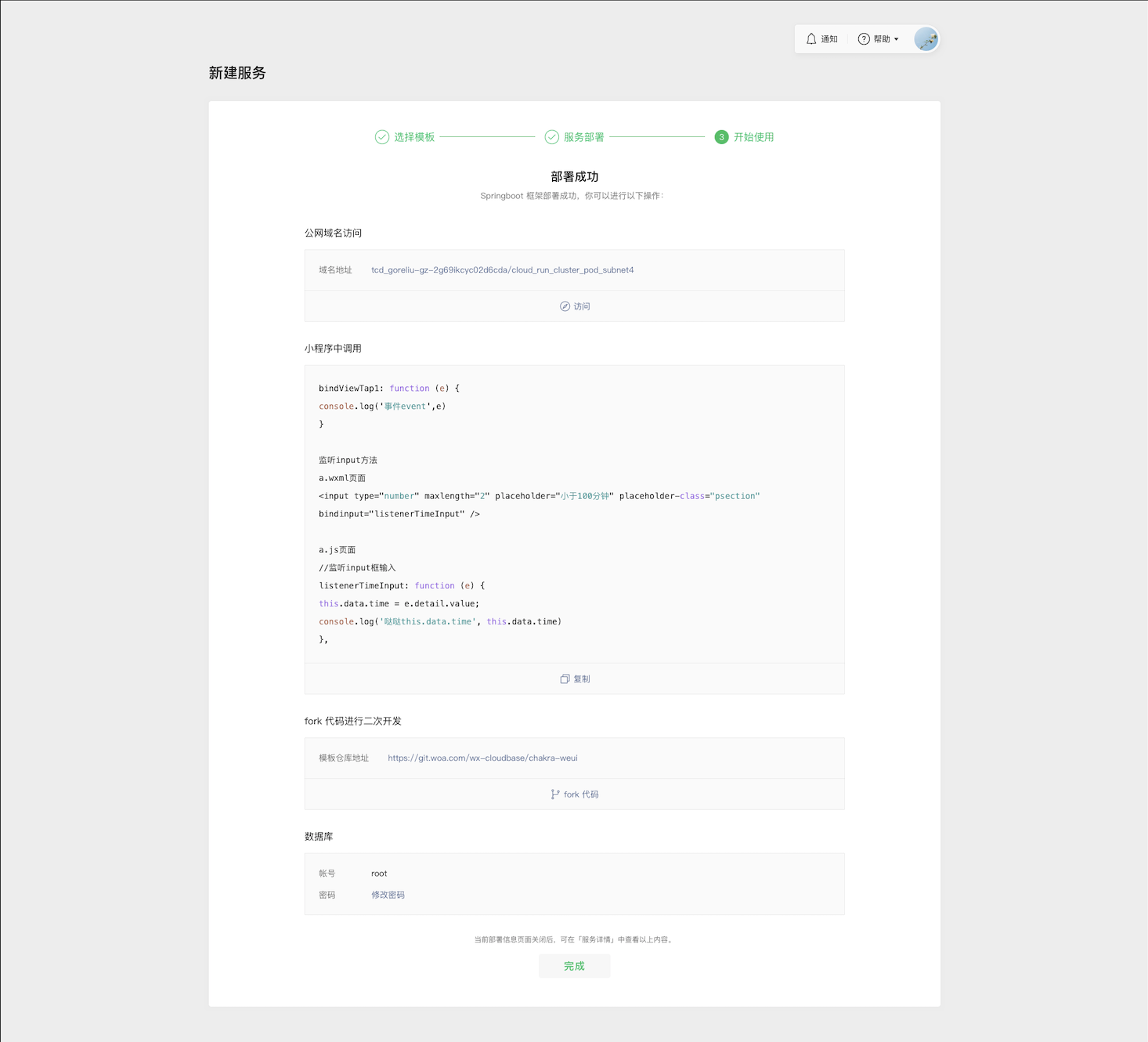1148x1042 pixels.
Task: Select step 3 开始使用 number badge
Action: click(721, 137)
